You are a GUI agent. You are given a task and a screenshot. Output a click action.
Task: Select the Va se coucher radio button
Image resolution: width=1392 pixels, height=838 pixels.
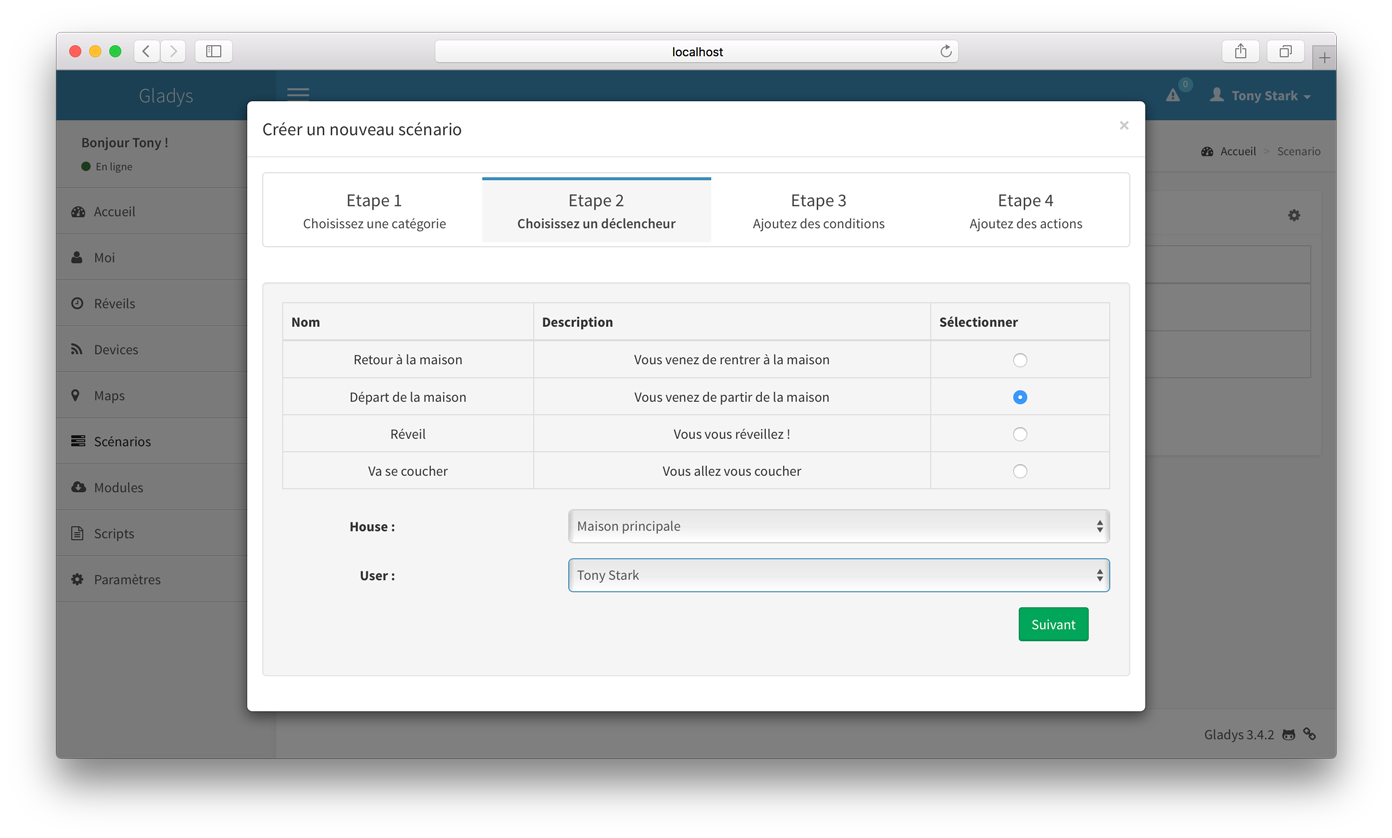(x=1020, y=471)
